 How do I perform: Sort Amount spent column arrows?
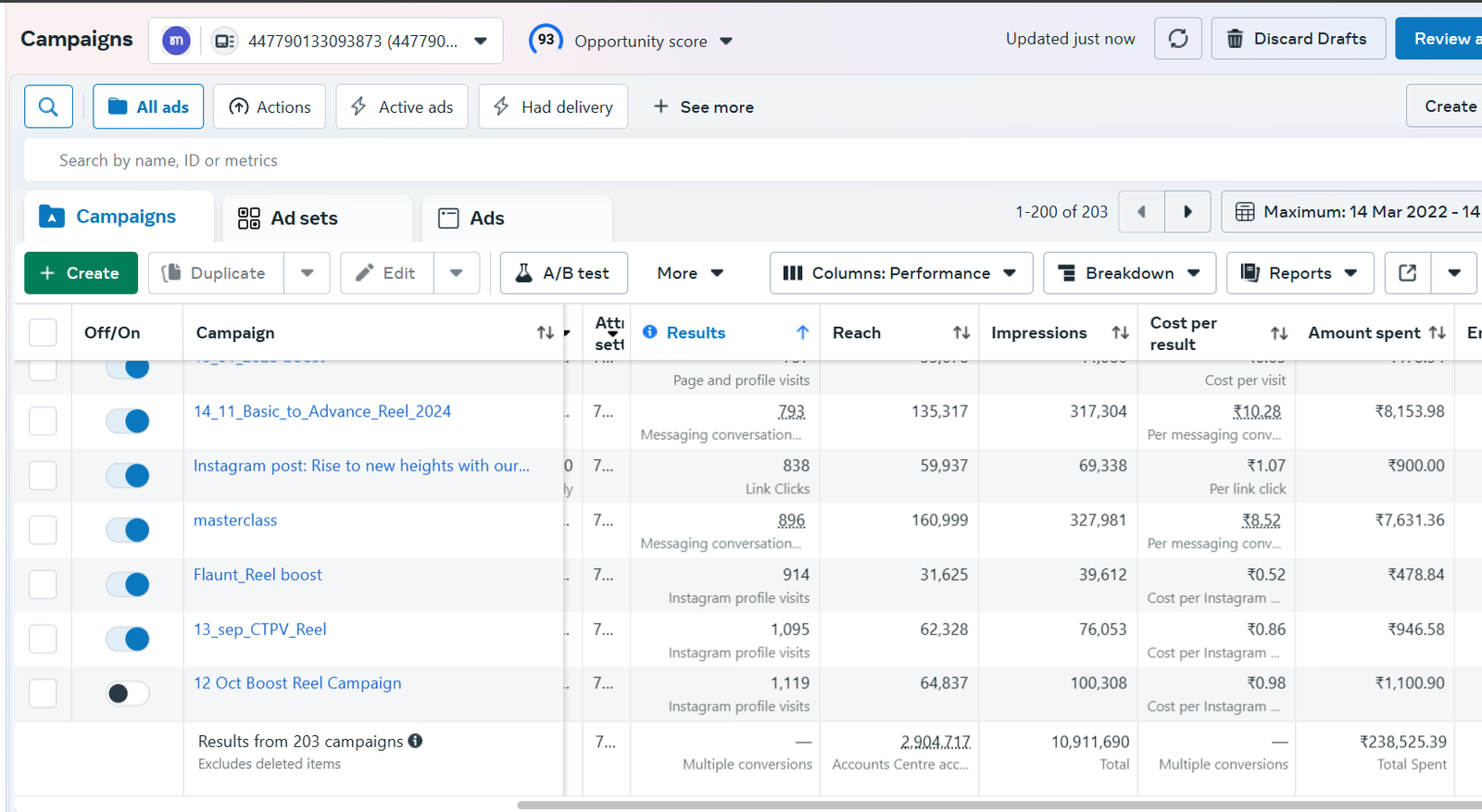coord(1437,332)
